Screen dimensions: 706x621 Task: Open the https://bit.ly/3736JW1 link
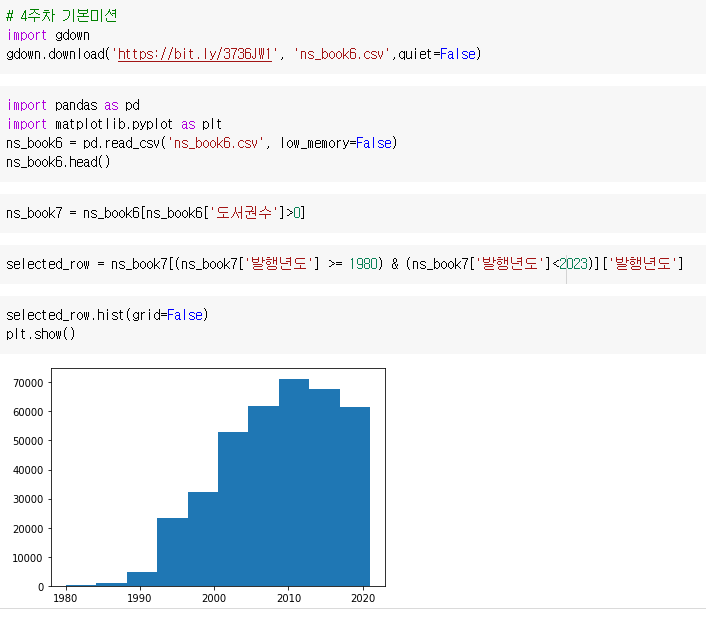point(195,54)
